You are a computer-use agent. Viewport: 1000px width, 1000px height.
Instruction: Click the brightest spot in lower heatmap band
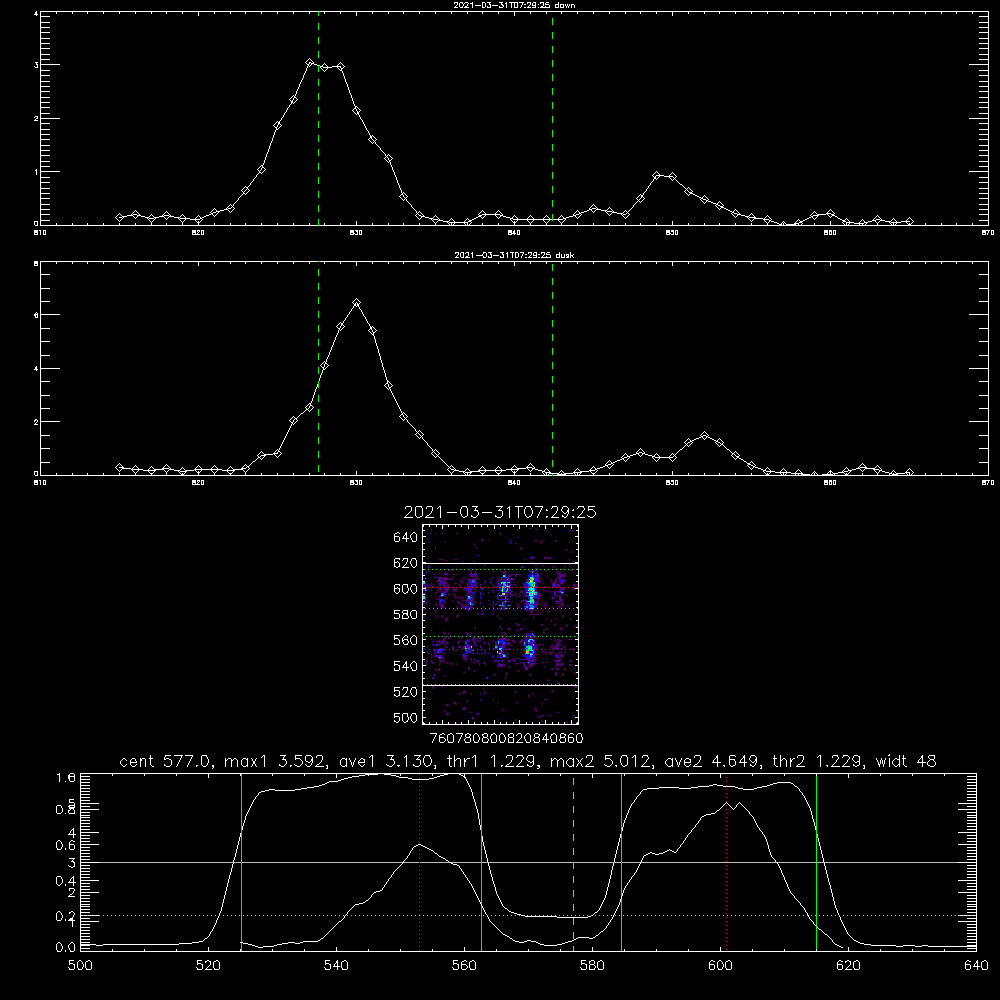coord(529,649)
